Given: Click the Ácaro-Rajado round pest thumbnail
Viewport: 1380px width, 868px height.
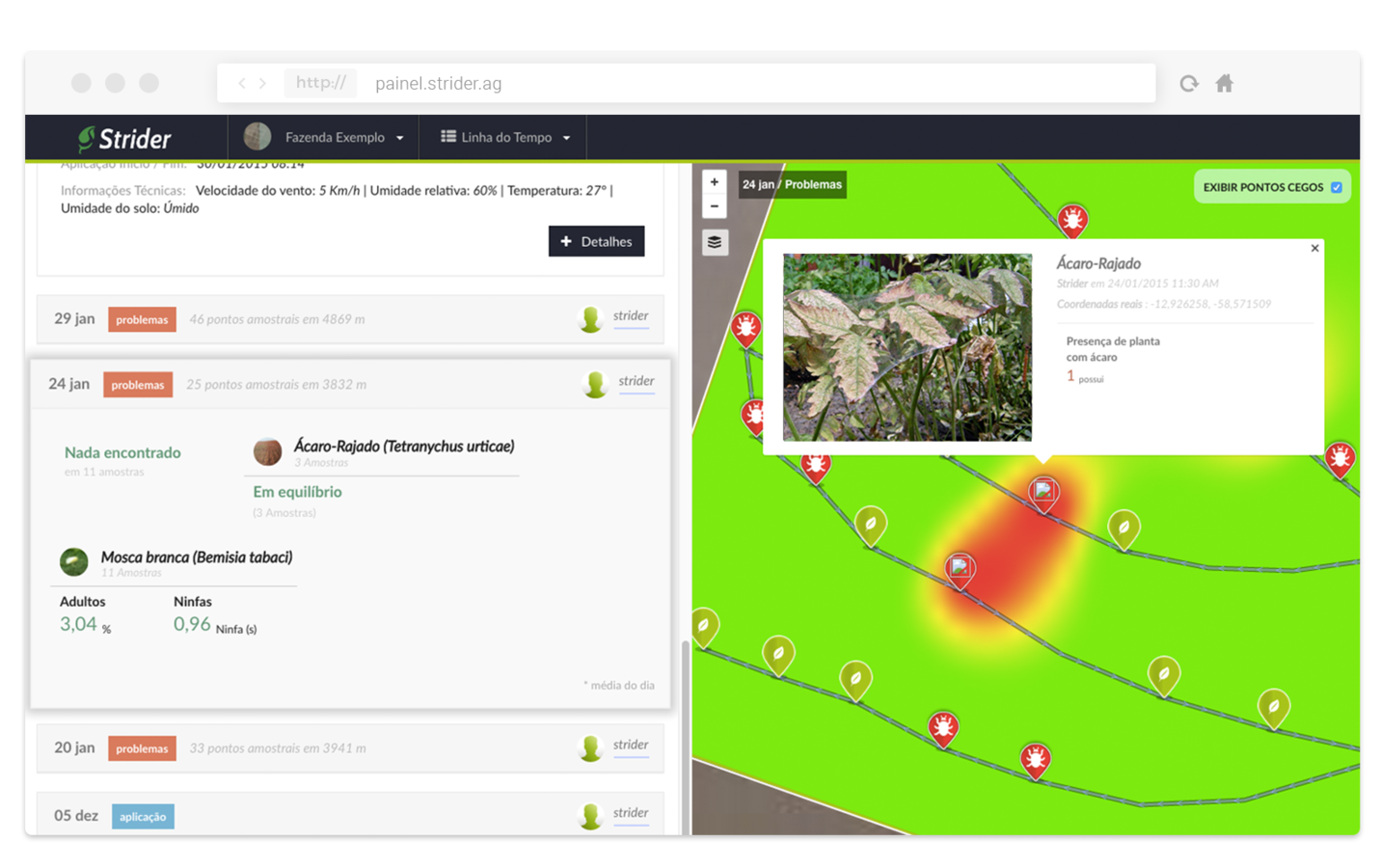Looking at the screenshot, I should pyautogui.click(x=267, y=450).
